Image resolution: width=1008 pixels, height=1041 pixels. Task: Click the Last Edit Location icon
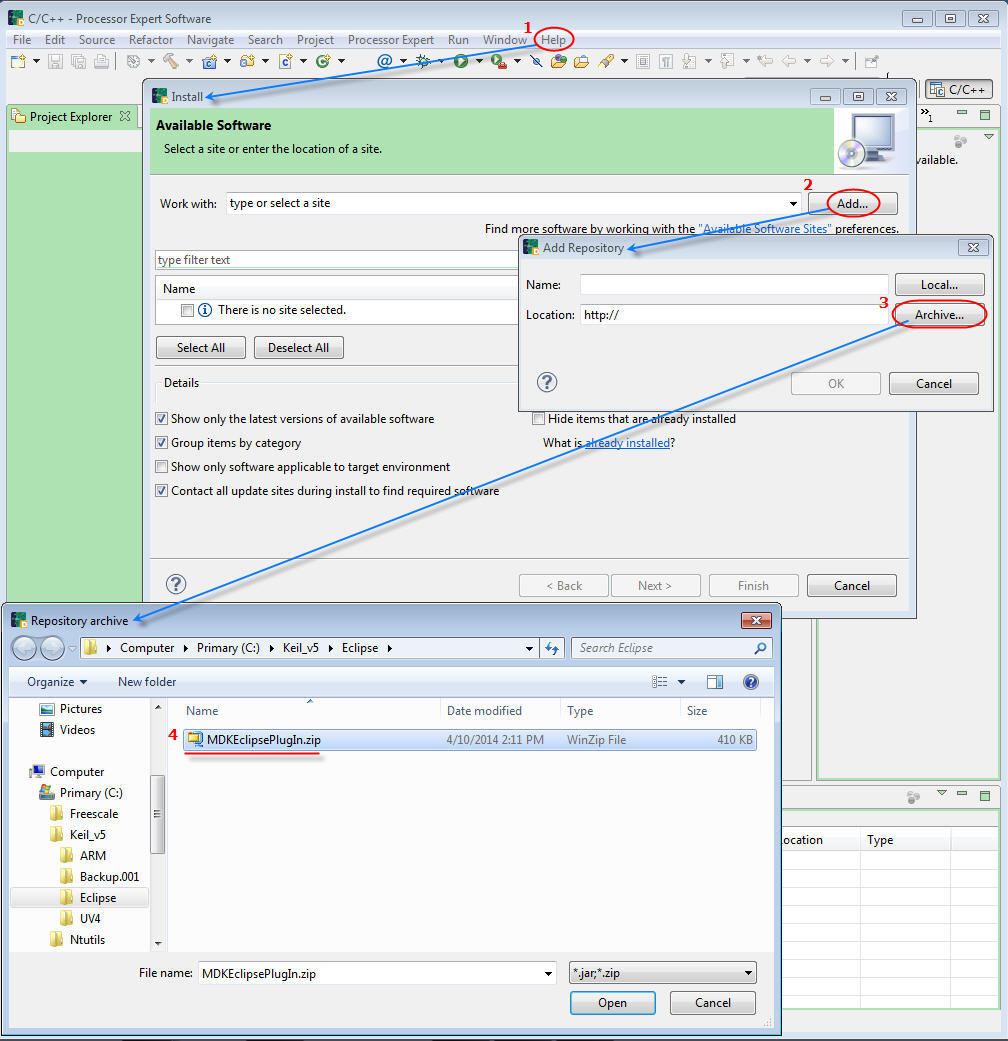(x=766, y=61)
